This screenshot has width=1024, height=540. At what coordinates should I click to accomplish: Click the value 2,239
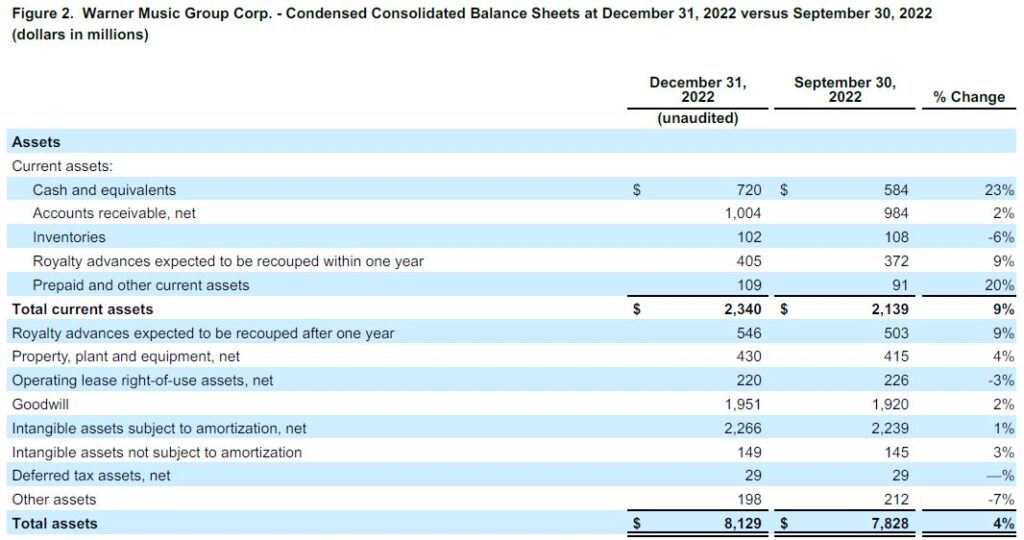pyautogui.click(x=889, y=428)
